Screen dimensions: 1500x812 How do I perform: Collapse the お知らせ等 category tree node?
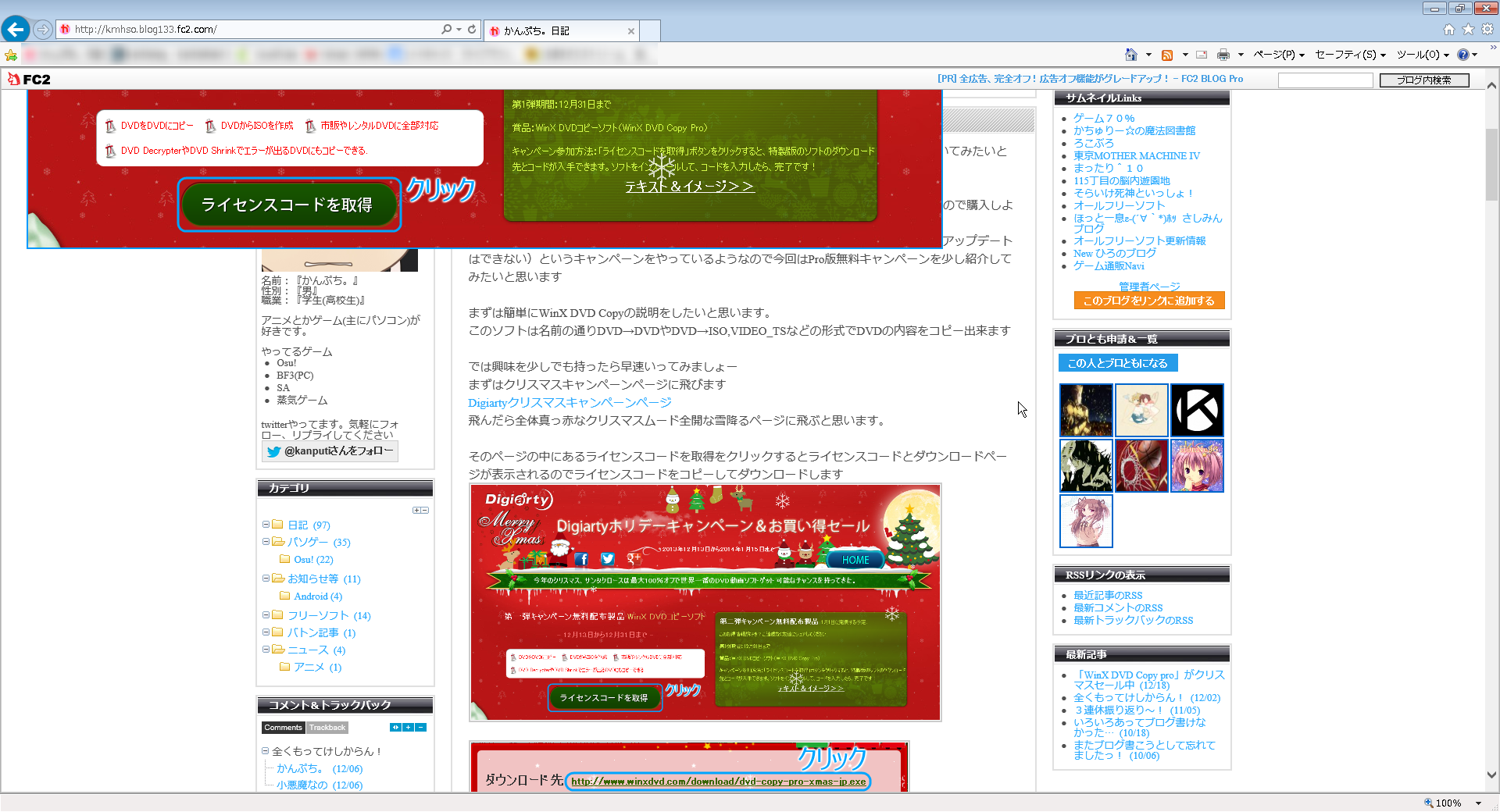pos(266,579)
